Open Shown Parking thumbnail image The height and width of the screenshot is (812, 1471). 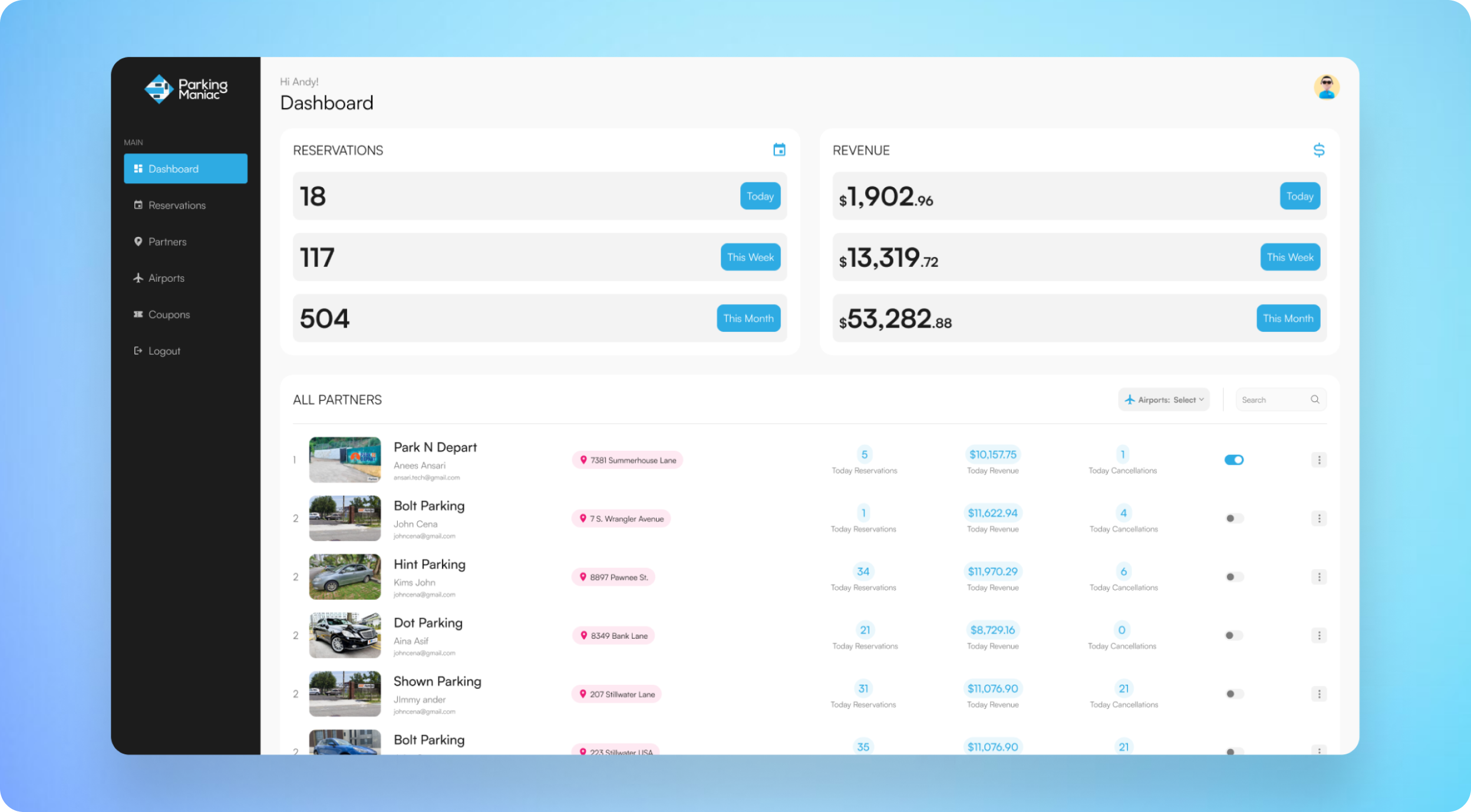click(x=345, y=694)
